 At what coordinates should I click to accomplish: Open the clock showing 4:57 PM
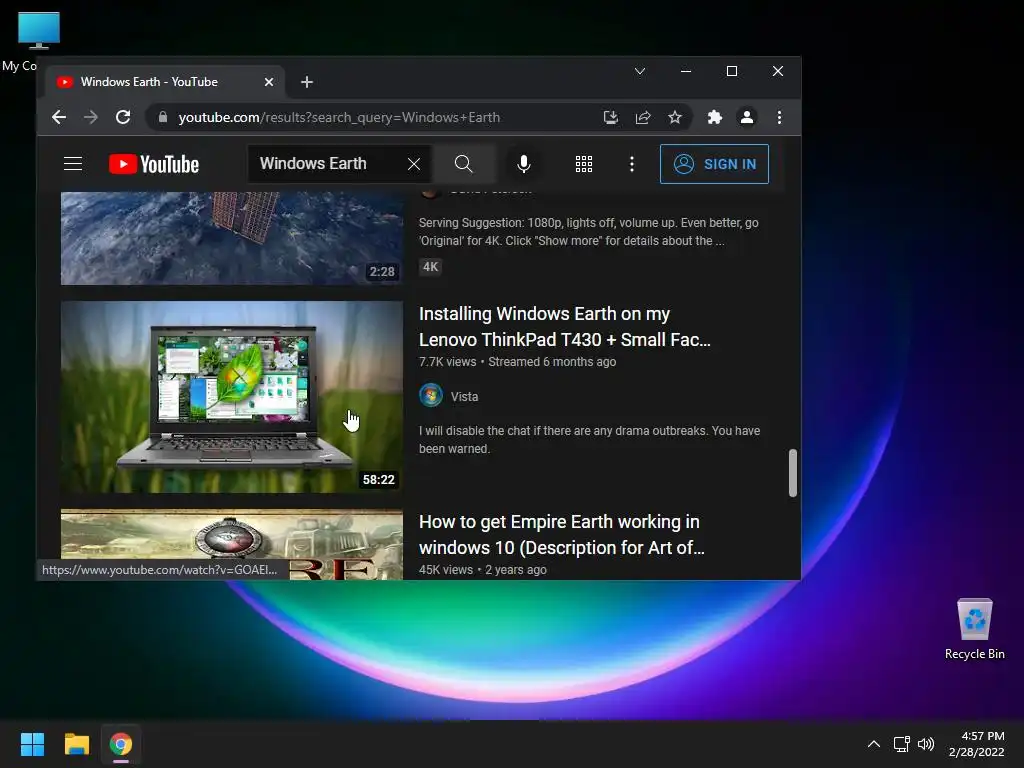[x=977, y=744]
